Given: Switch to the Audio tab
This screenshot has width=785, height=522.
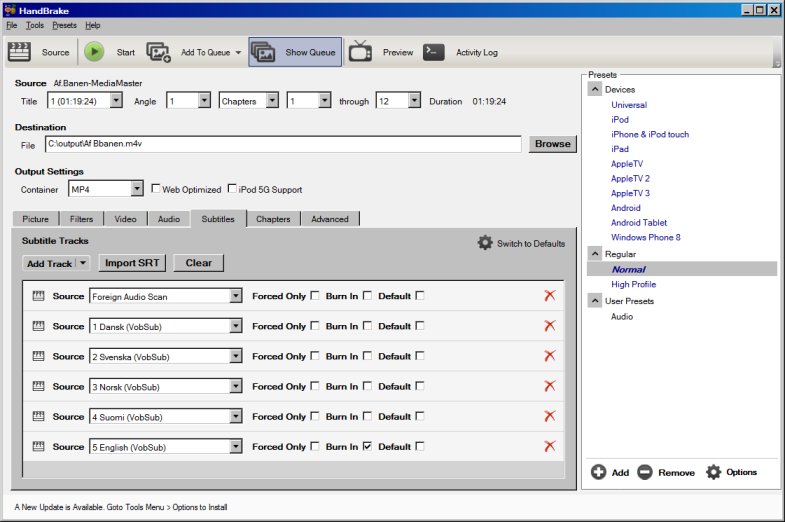Looking at the screenshot, I should (x=169, y=219).
